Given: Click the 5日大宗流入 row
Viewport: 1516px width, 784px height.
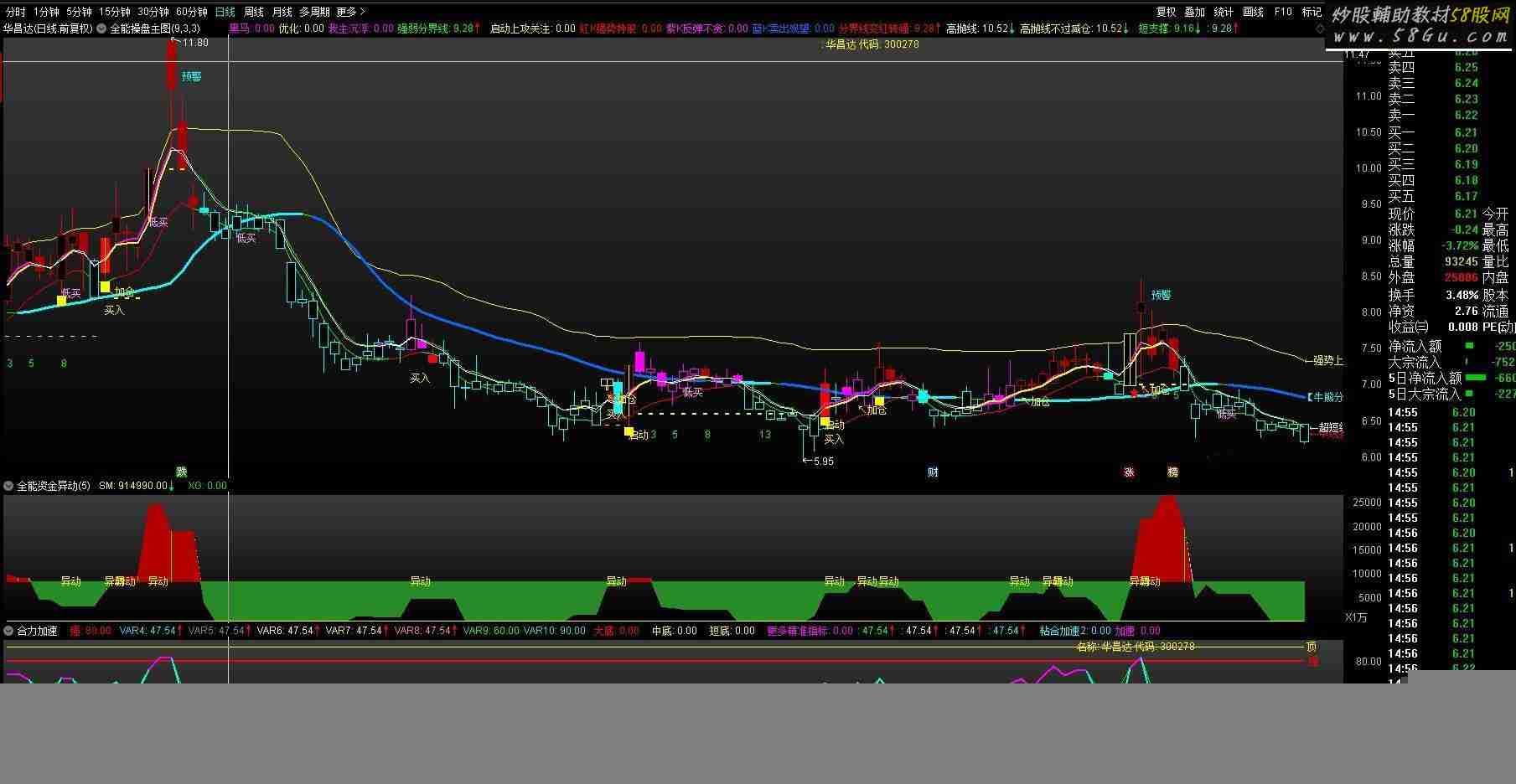Looking at the screenshot, I should click(x=1451, y=394).
